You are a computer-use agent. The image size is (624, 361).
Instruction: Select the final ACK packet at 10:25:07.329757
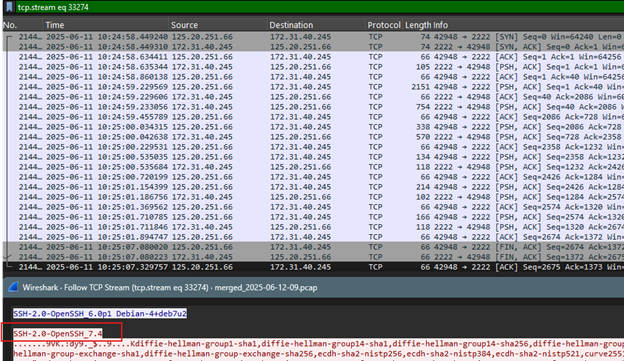pyautogui.click(x=313, y=267)
